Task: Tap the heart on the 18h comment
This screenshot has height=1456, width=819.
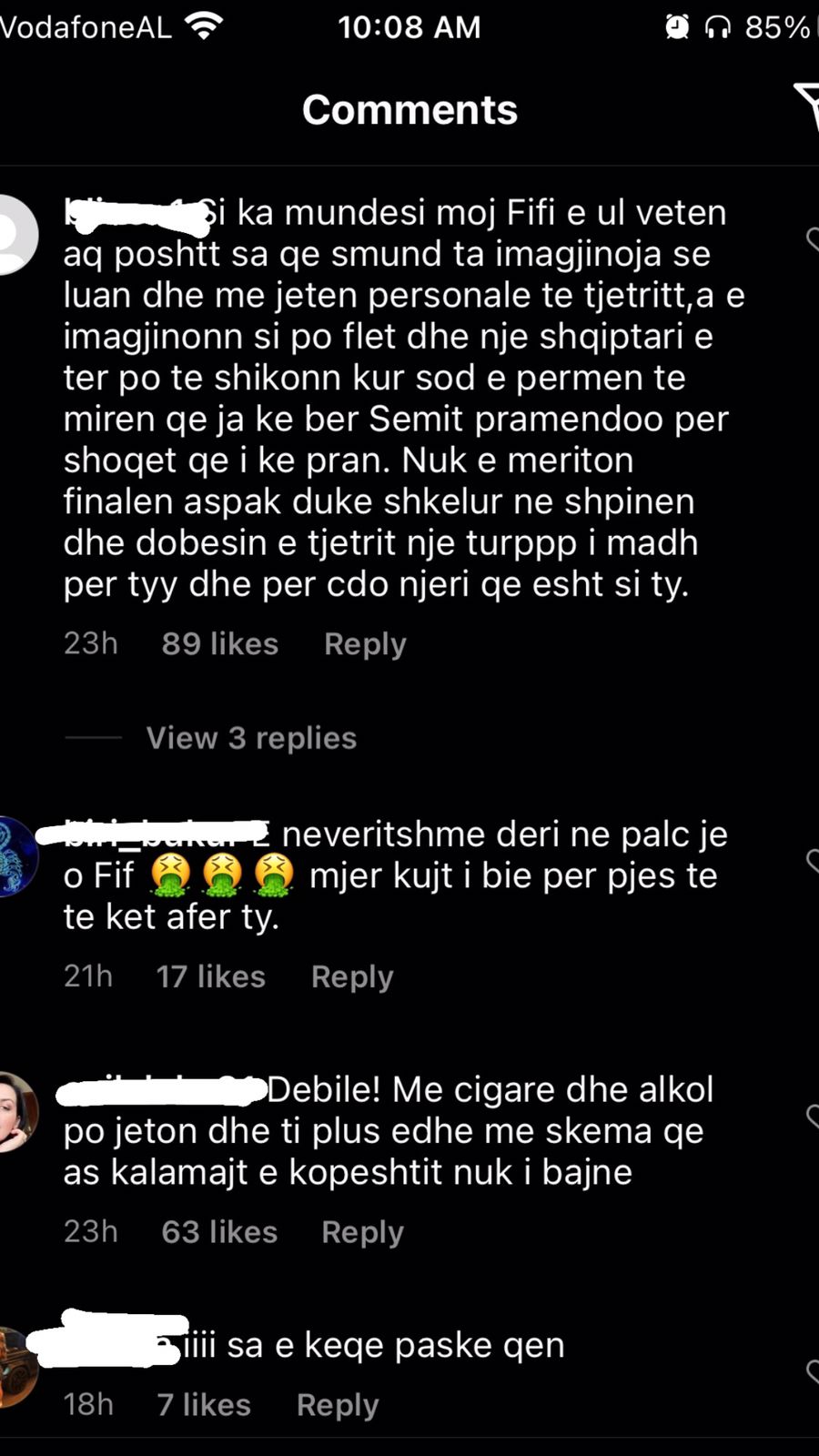Action: (x=813, y=1371)
